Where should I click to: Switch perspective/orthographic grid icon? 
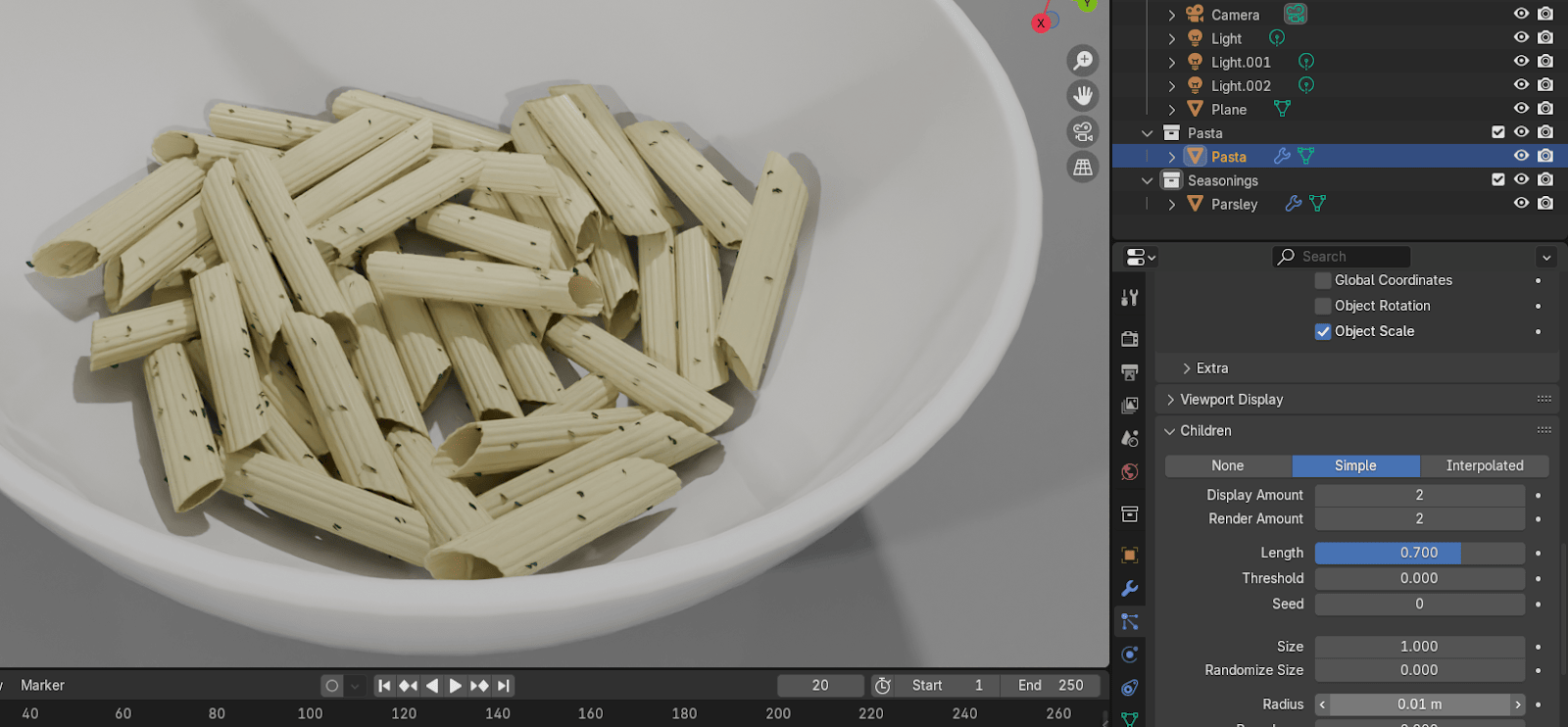click(x=1083, y=168)
